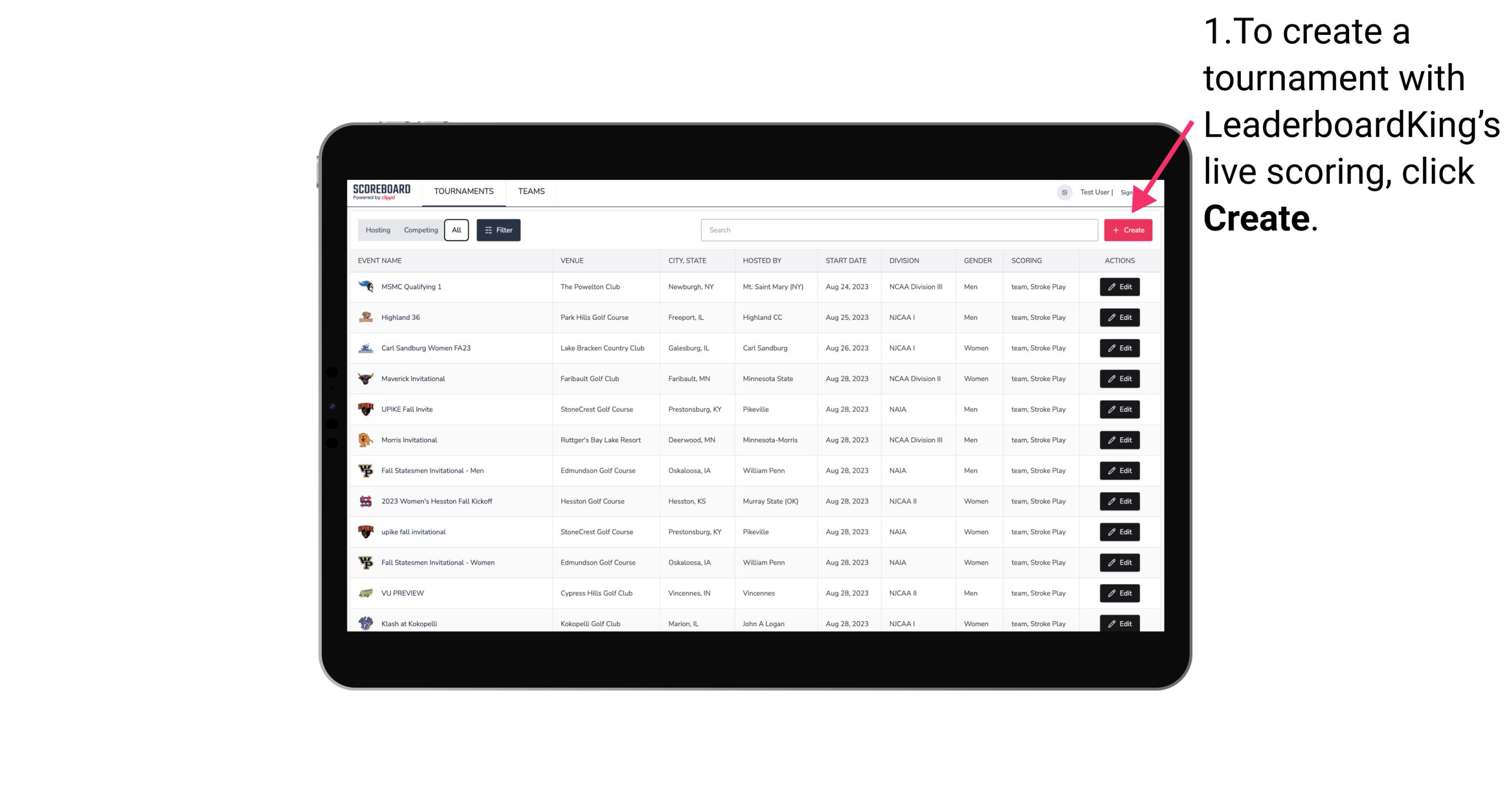The image size is (1509, 812).
Task: Open the Scoreboard app grid icon
Action: coord(1064,191)
